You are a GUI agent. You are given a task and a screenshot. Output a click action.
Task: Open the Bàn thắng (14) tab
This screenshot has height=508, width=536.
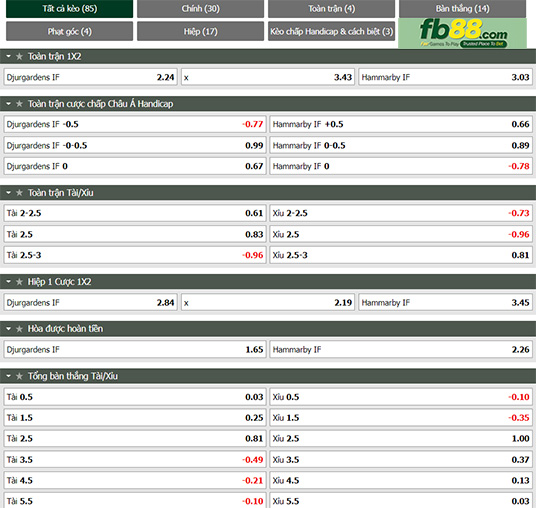click(x=462, y=9)
